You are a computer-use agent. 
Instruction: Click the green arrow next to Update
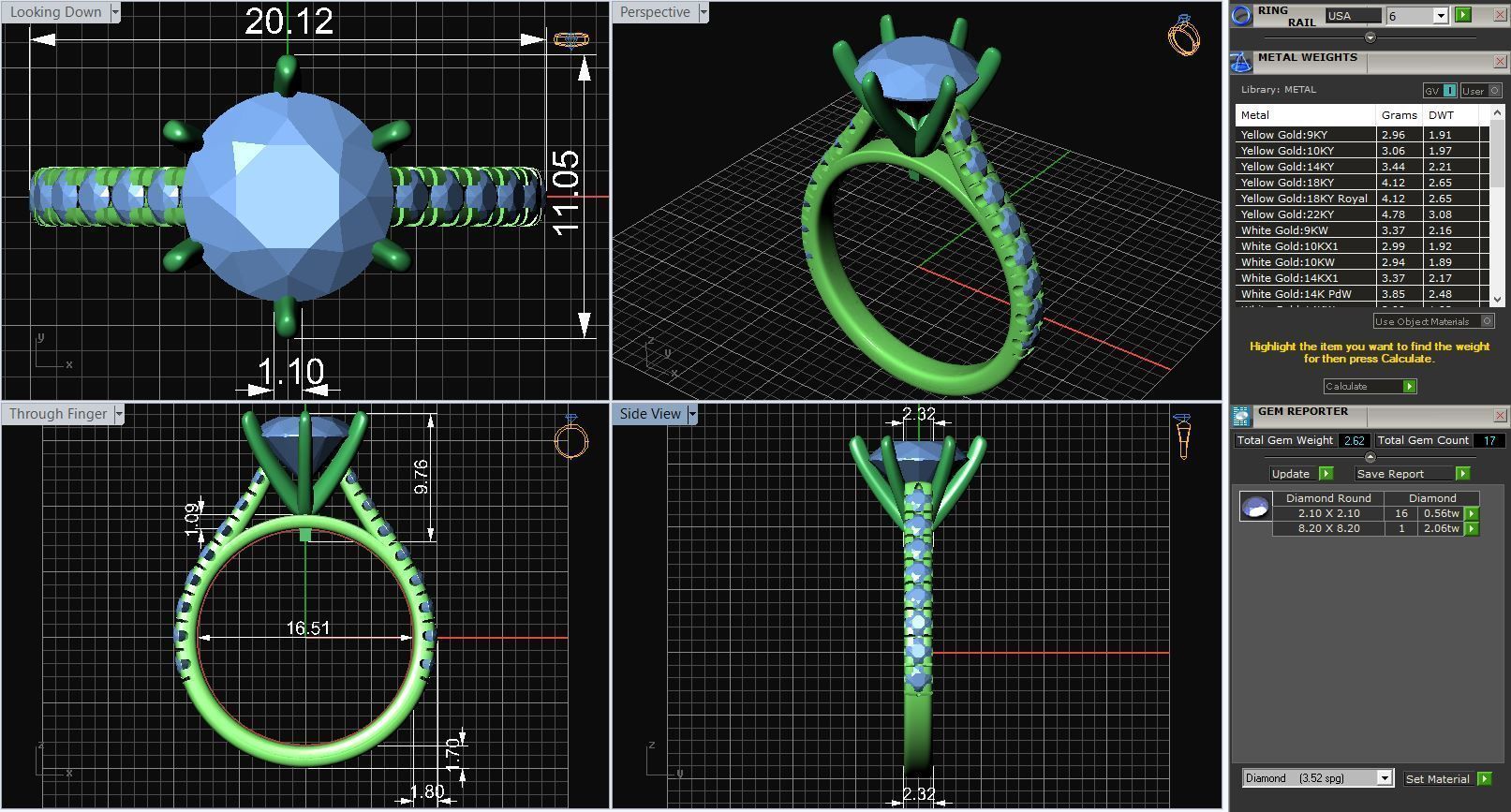pos(1326,473)
